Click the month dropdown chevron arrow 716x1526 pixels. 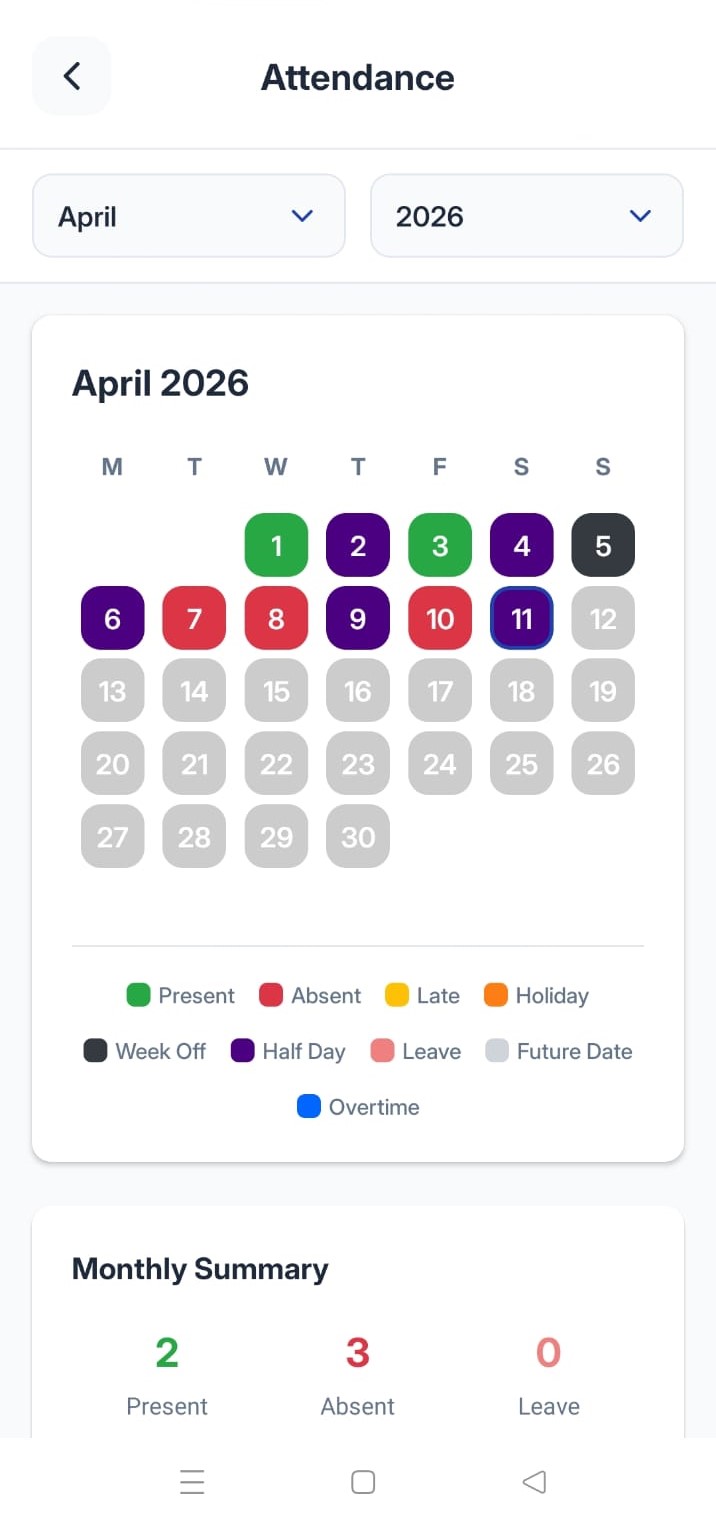302,216
